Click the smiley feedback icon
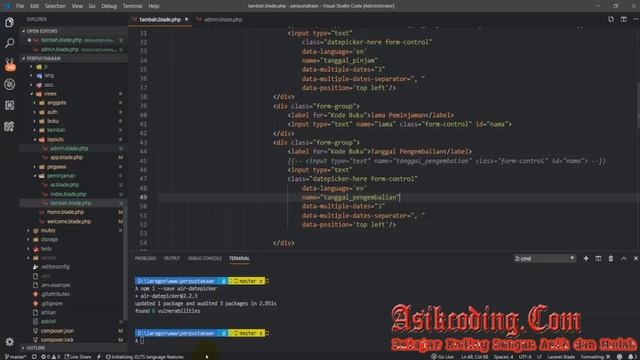This screenshot has width=640, height=360. click(x=619, y=357)
